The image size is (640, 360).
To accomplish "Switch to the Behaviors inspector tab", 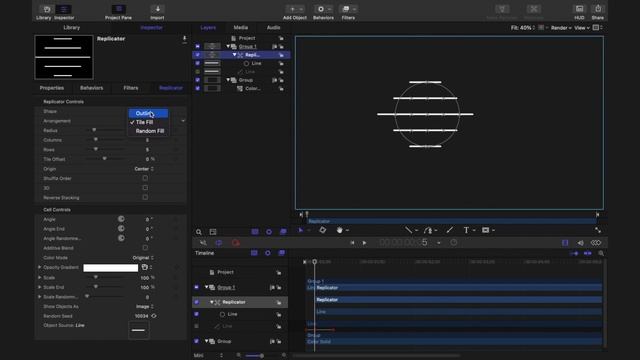I will tap(91, 88).
